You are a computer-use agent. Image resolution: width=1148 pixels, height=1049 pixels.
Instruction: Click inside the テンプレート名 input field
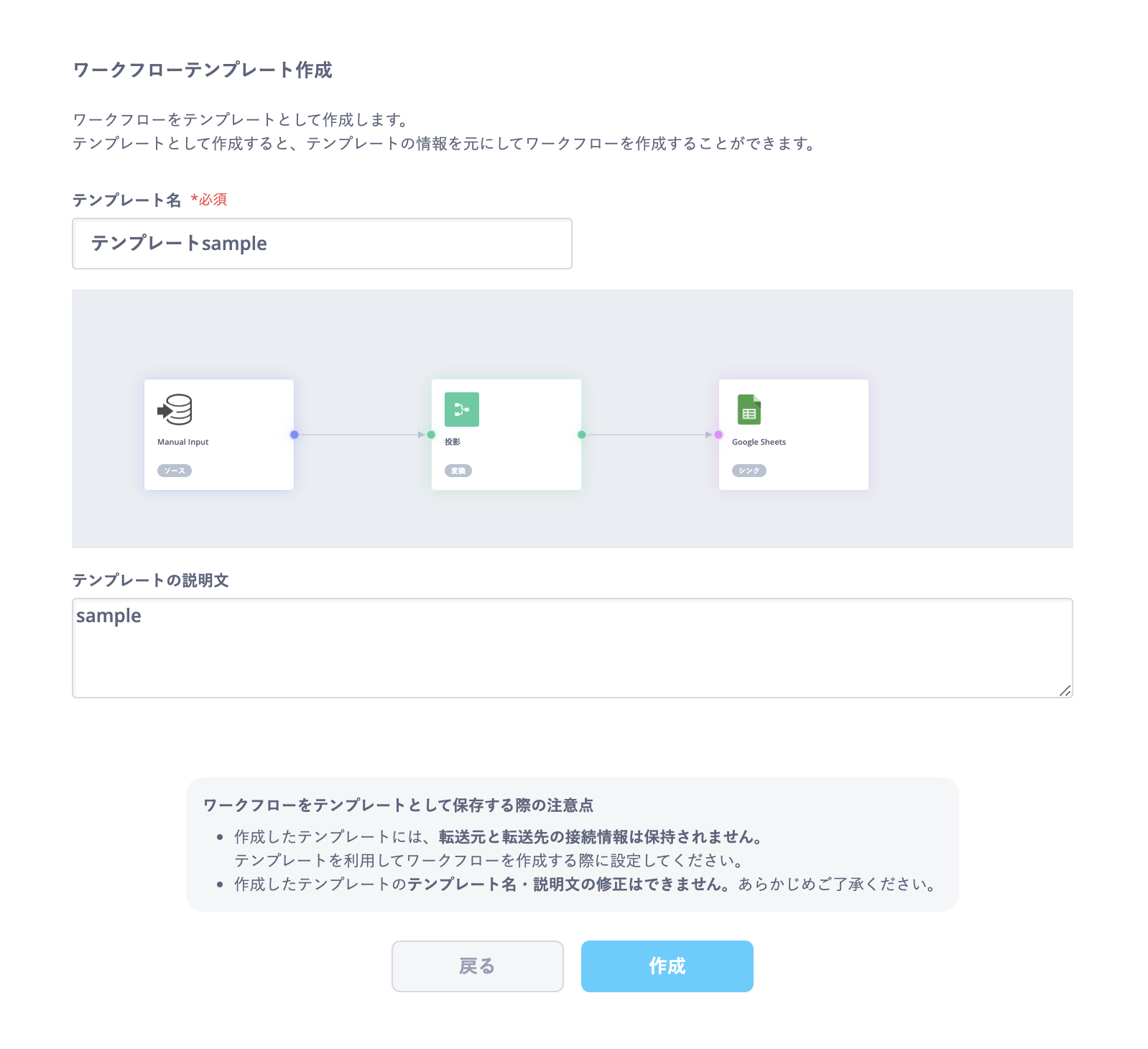pyautogui.click(x=321, y=244)
